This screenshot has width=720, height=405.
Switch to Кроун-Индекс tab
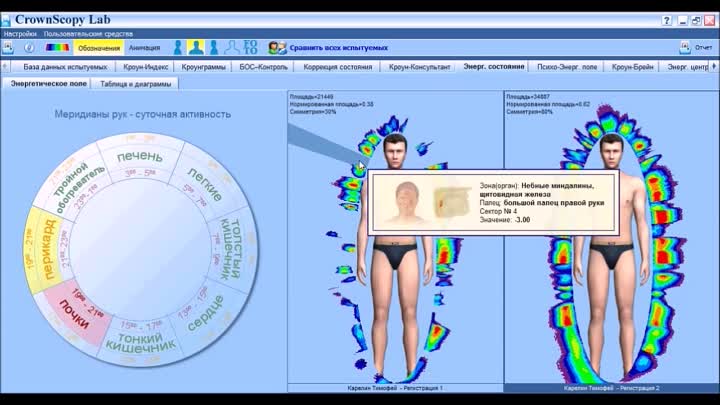pyautogui.click(x=146, y=67)
